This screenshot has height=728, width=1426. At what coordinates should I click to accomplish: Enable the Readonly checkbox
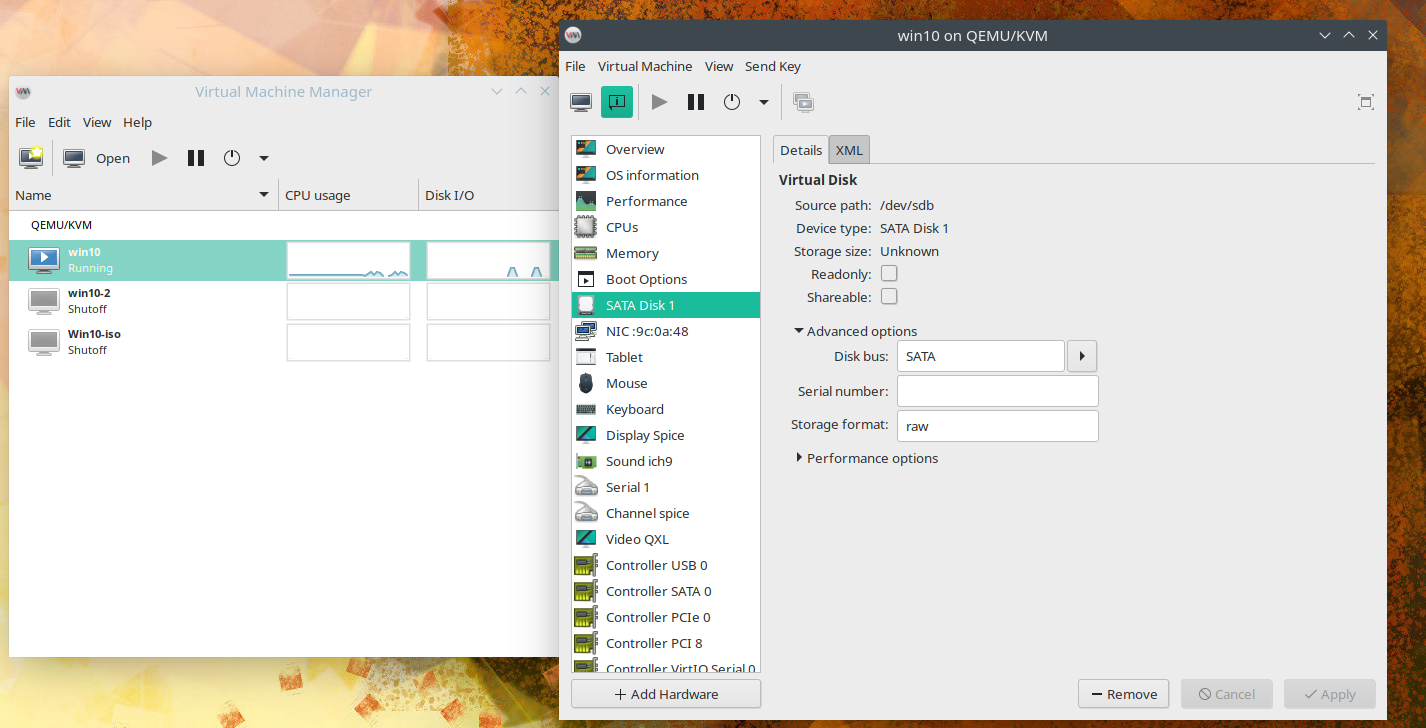coord(888,274)
